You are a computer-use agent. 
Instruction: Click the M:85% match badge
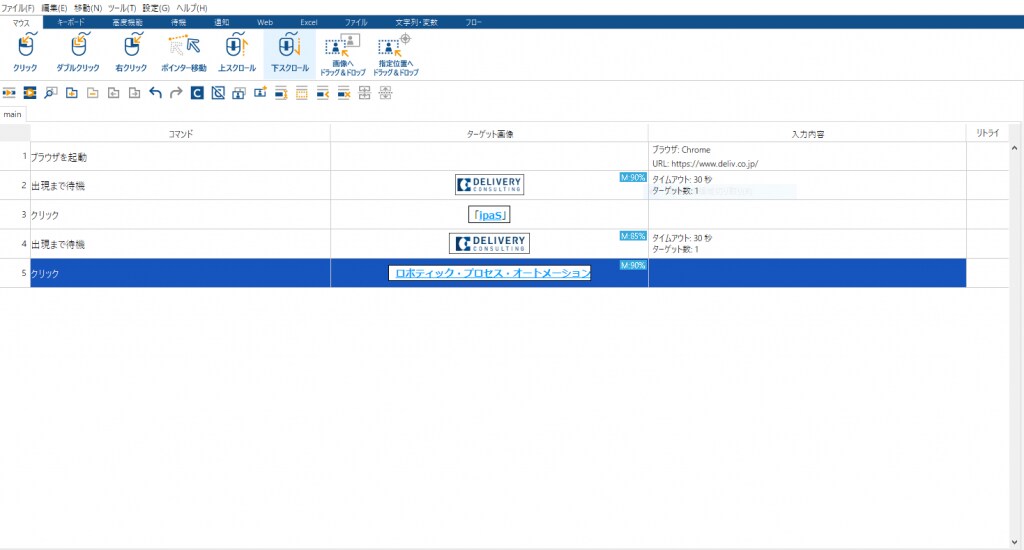[x=633, y=236]
